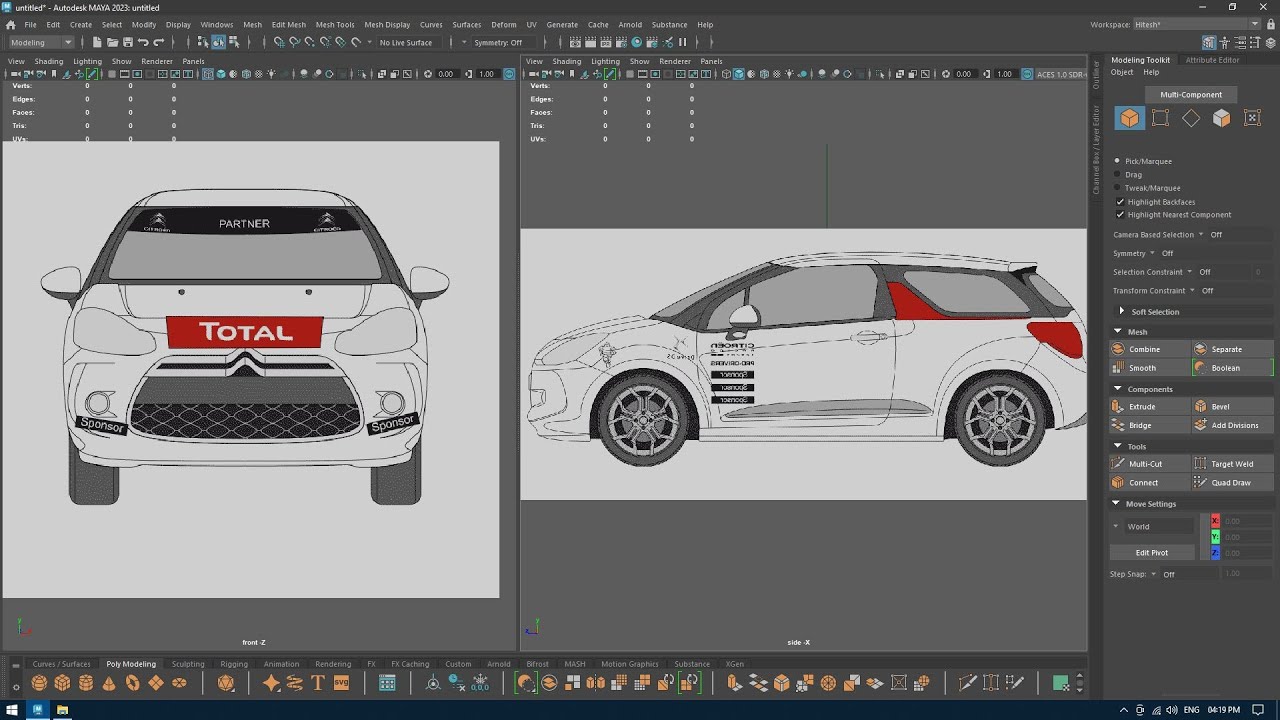Screen dimensions: 1280x720
Task: Select the polygon cube shelf icon
Action: [x=62, y=683]
